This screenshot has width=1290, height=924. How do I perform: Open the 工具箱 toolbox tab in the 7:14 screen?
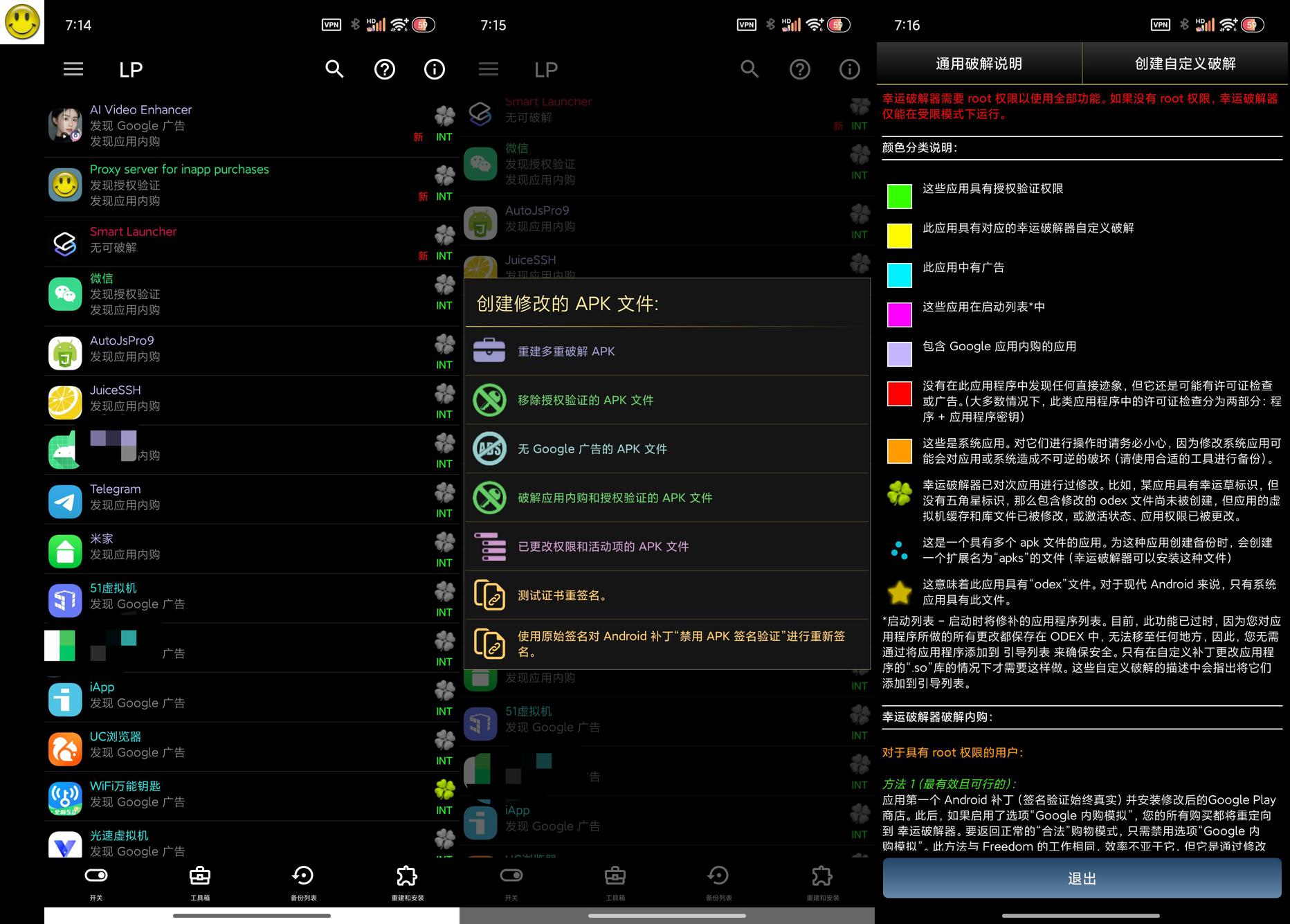pyautogui.click(x=200, y=882)
